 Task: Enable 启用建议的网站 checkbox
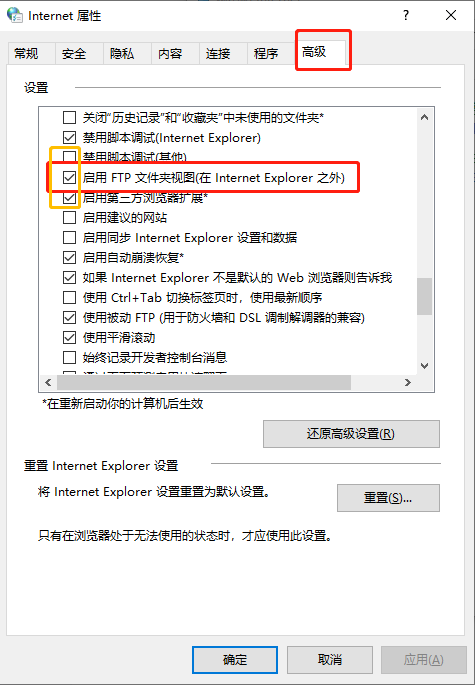[x=69, y=218]
